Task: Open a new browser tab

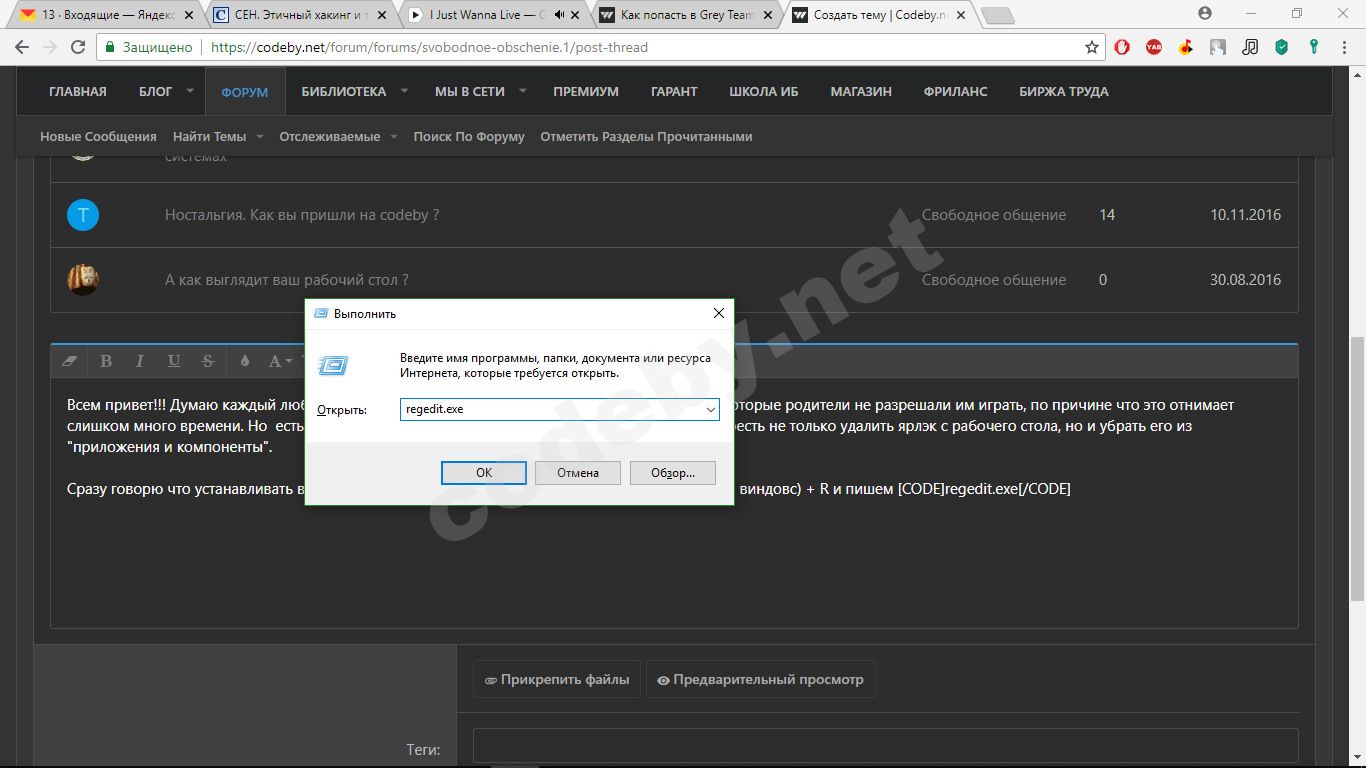Action: 997,15
